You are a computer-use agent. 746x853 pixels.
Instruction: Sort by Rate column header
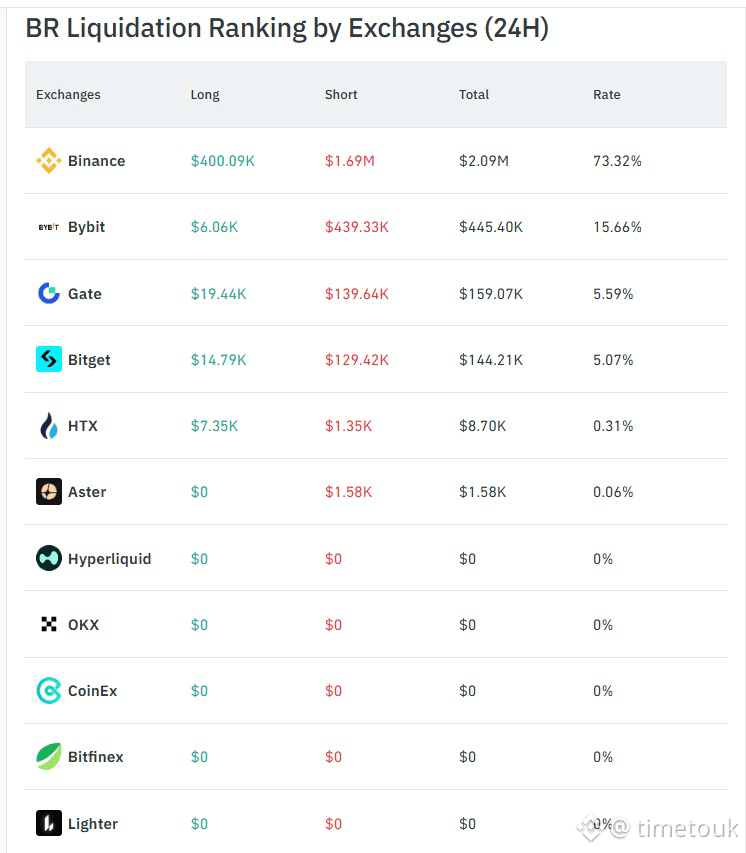coord(607,95)
